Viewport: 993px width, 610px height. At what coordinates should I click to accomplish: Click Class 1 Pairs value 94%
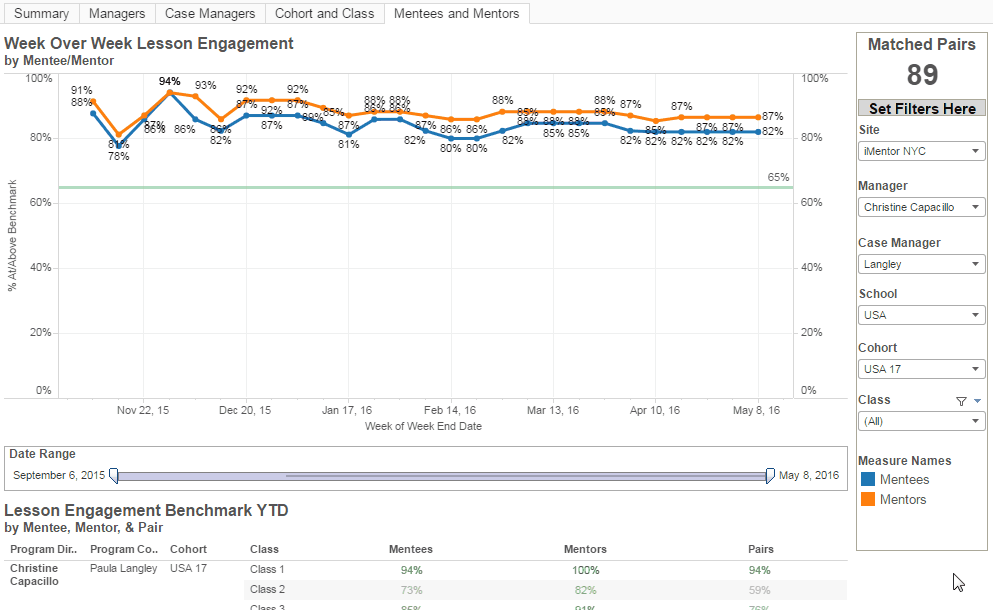(759, 570)
